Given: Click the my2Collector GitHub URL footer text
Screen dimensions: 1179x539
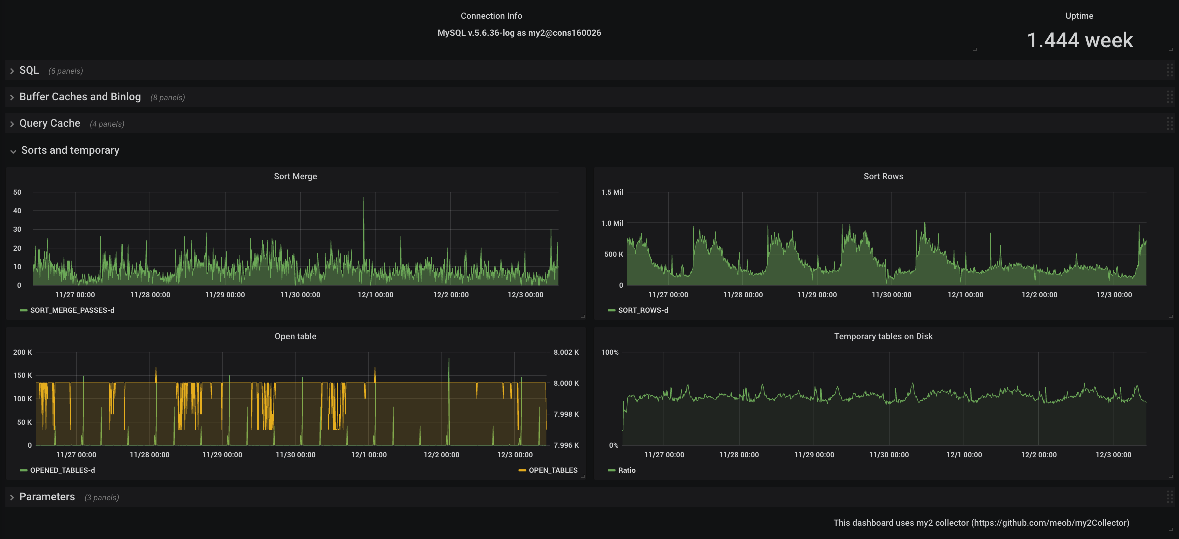Looking at the screenshot, I should click(x=1050, y=522).
